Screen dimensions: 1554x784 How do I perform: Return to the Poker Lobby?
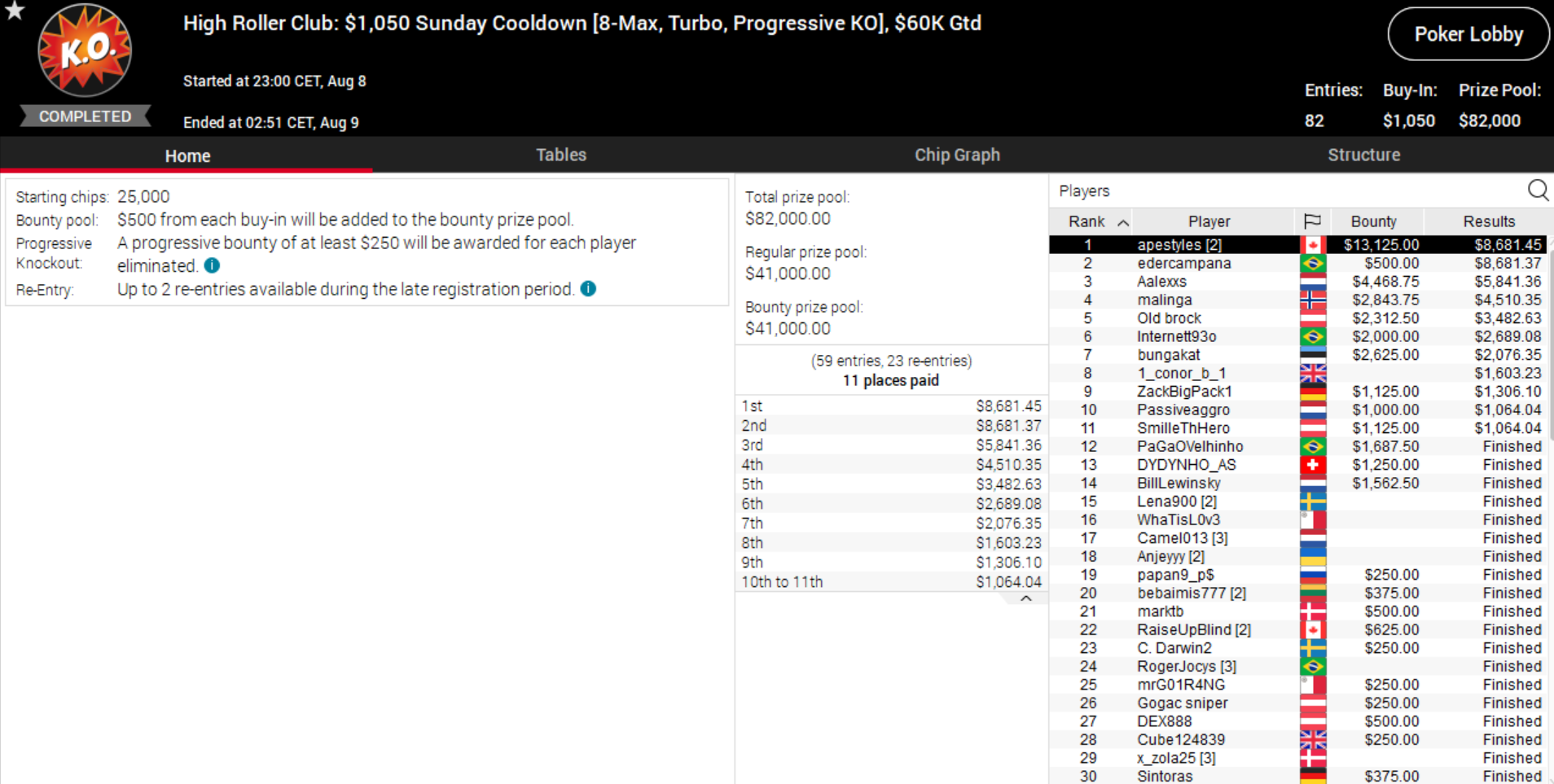[1468, 34]
